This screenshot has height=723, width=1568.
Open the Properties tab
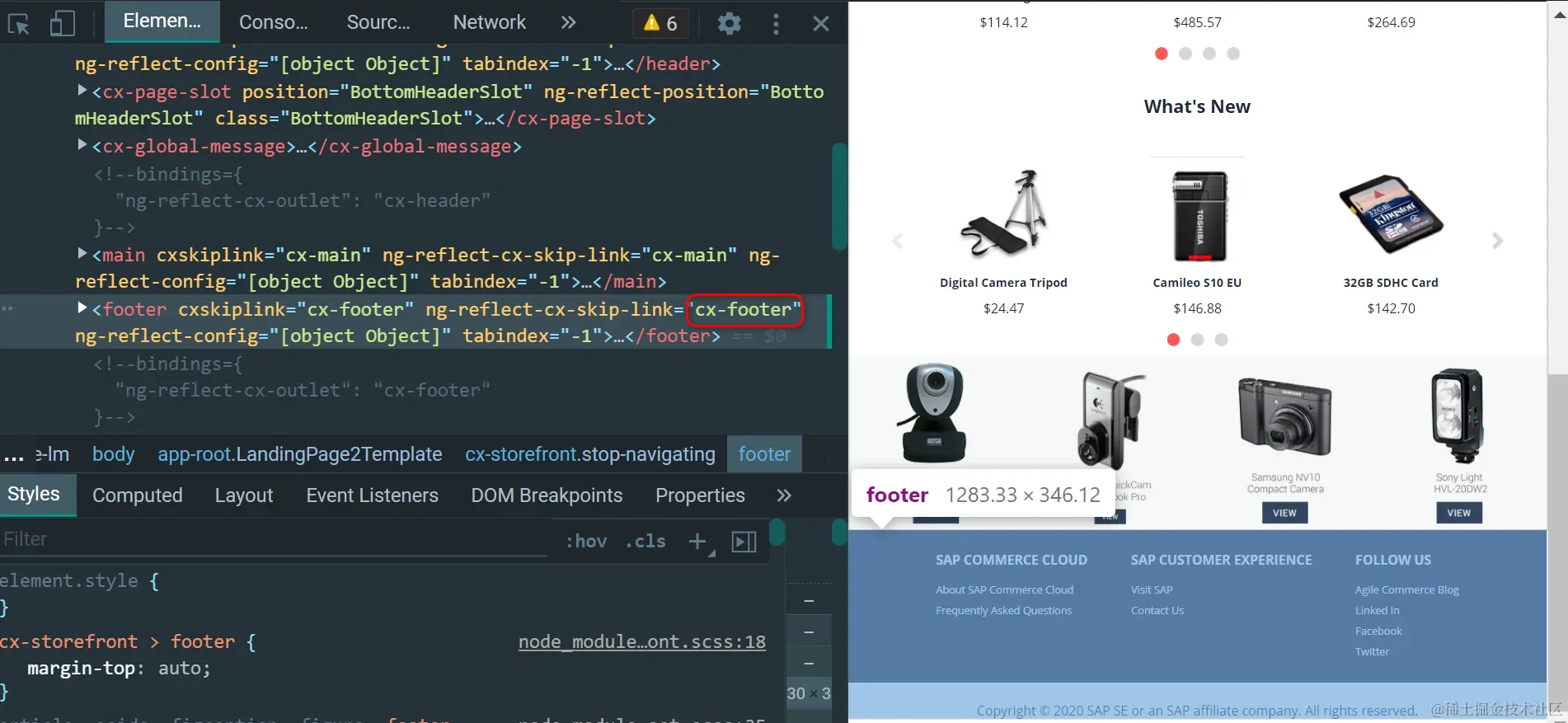pos(700,495)
